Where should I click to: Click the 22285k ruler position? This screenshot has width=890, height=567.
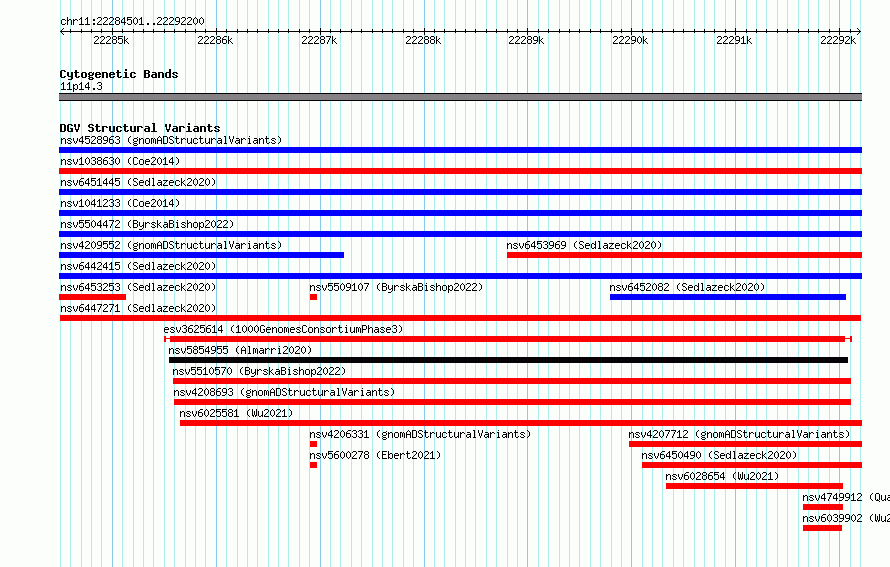pos(111,40)
